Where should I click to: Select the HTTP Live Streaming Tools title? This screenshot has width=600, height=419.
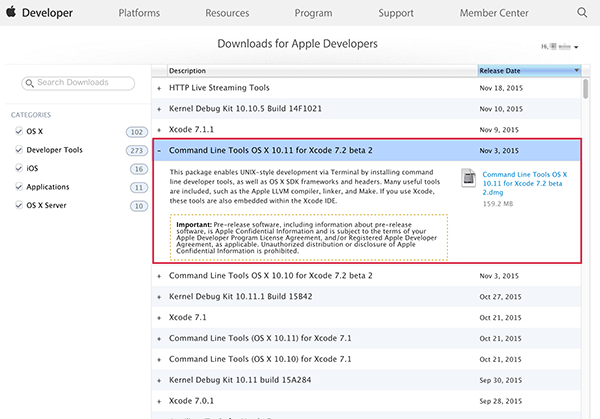219,88
